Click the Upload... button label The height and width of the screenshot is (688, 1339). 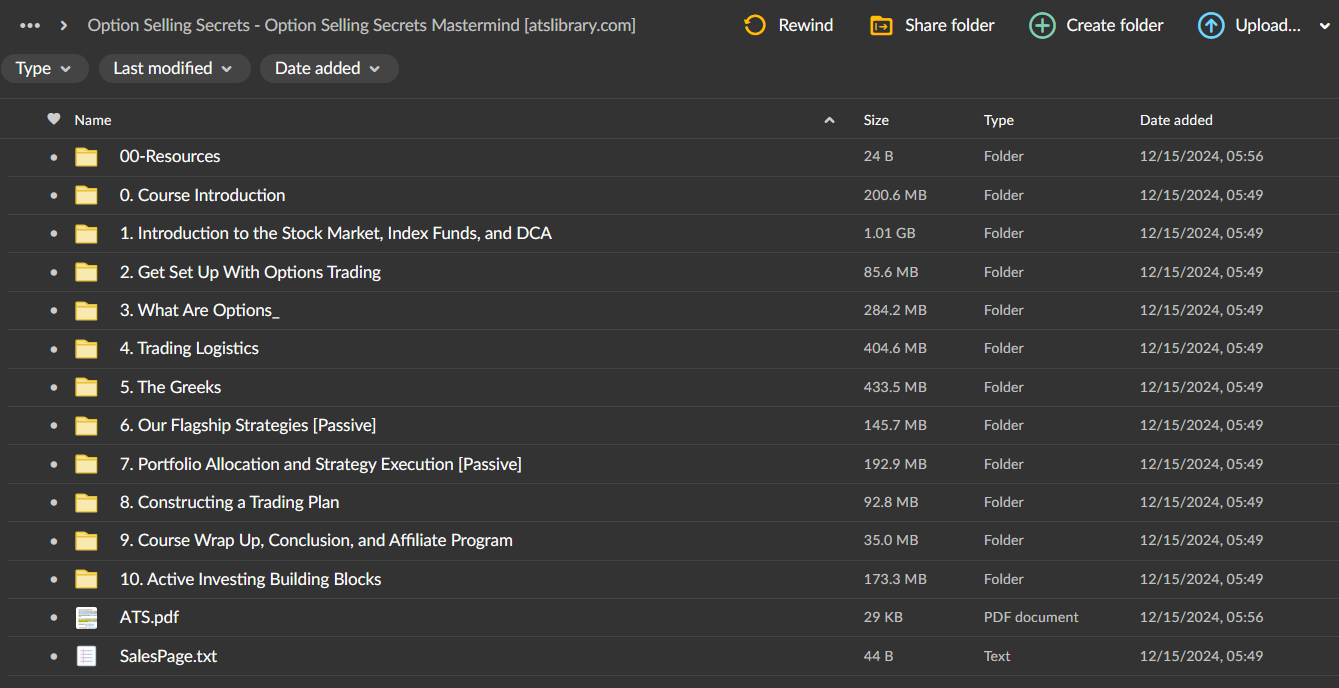[x=1268, y=25]
